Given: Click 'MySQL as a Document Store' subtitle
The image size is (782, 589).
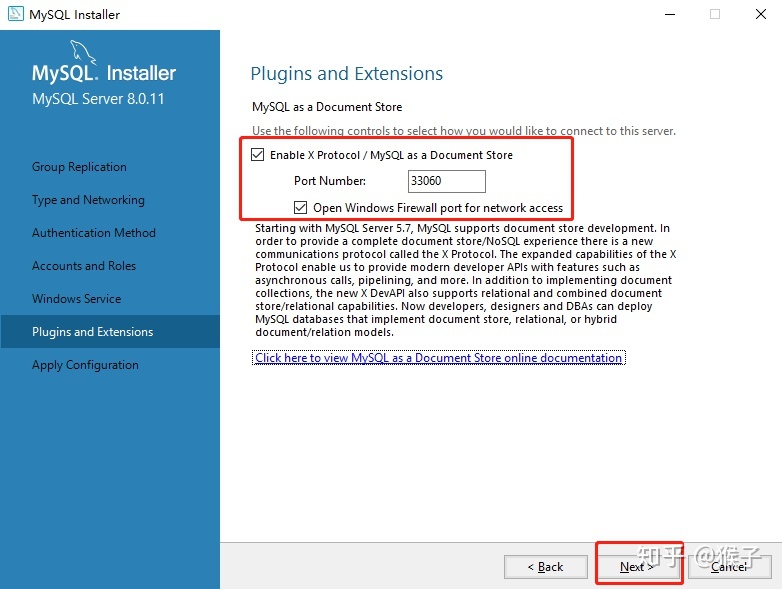Looking at the screenshot, I should (x=327, y=107).
